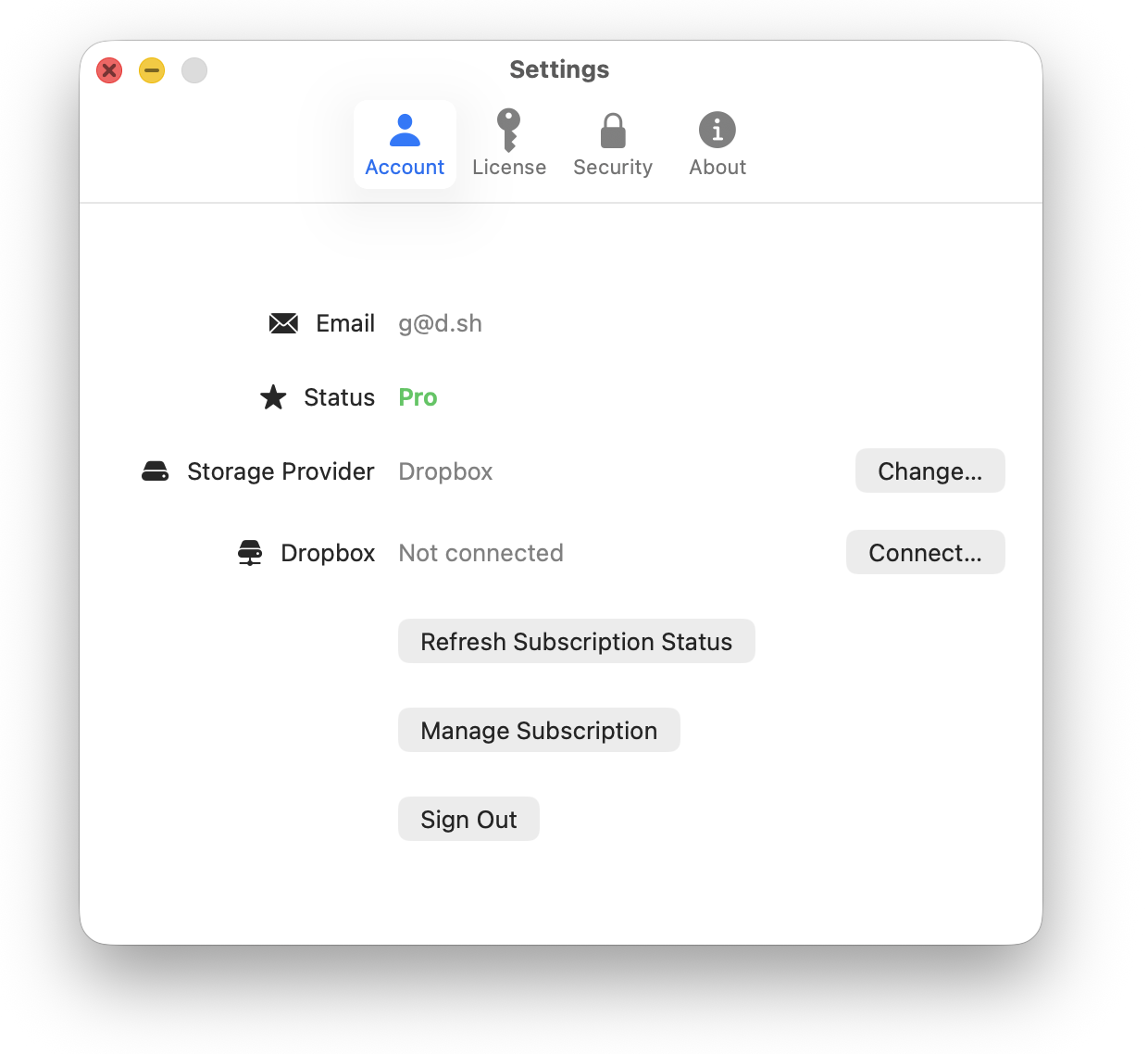The height and width of the screenshot is (1054, 1148).
Task: Click Change to switch storage provider
Action: (930, 471)
